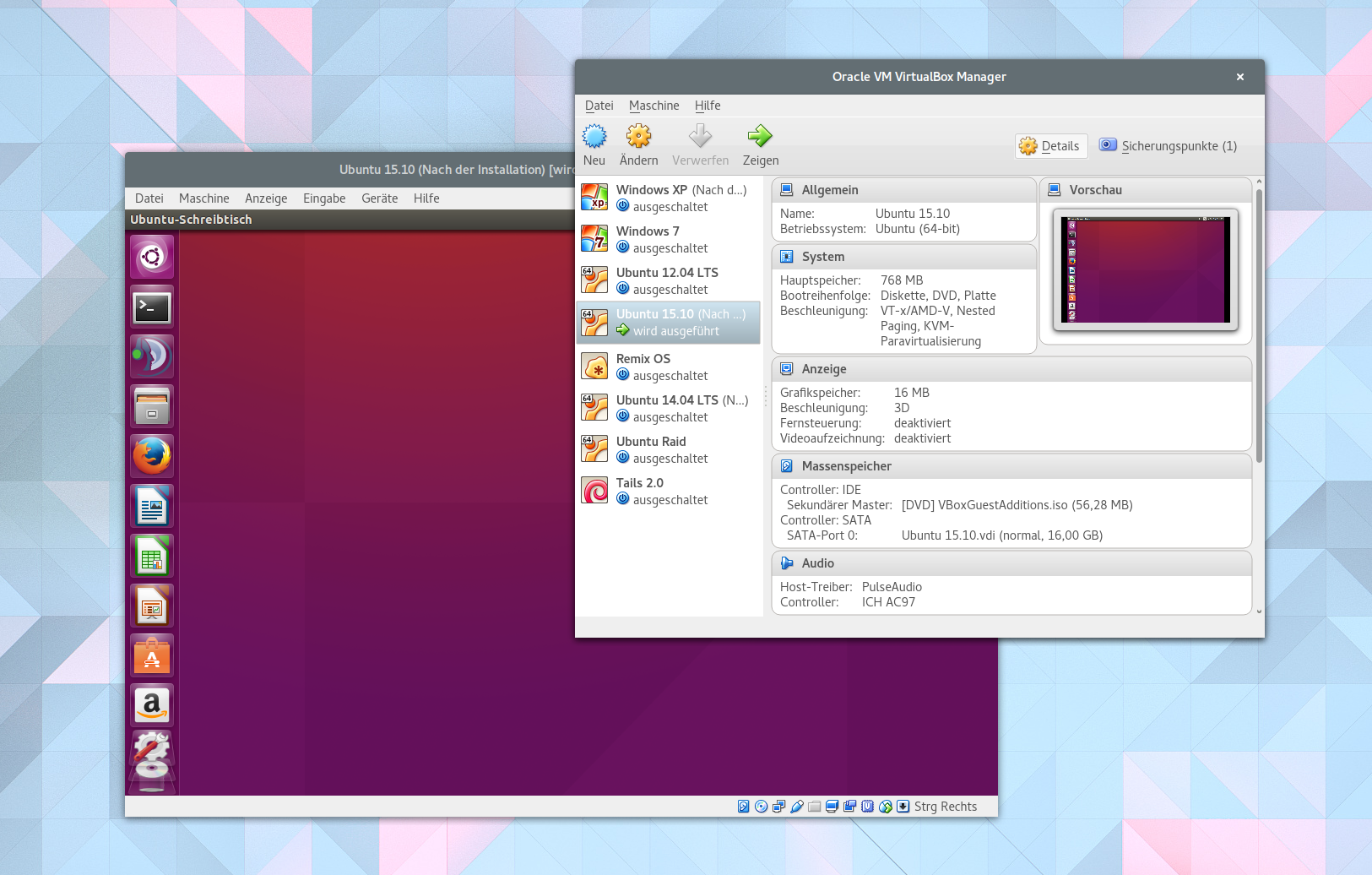Open LibreOffice Calc in launcher
The image size is (1372, 875).
(x=152, y=556)
